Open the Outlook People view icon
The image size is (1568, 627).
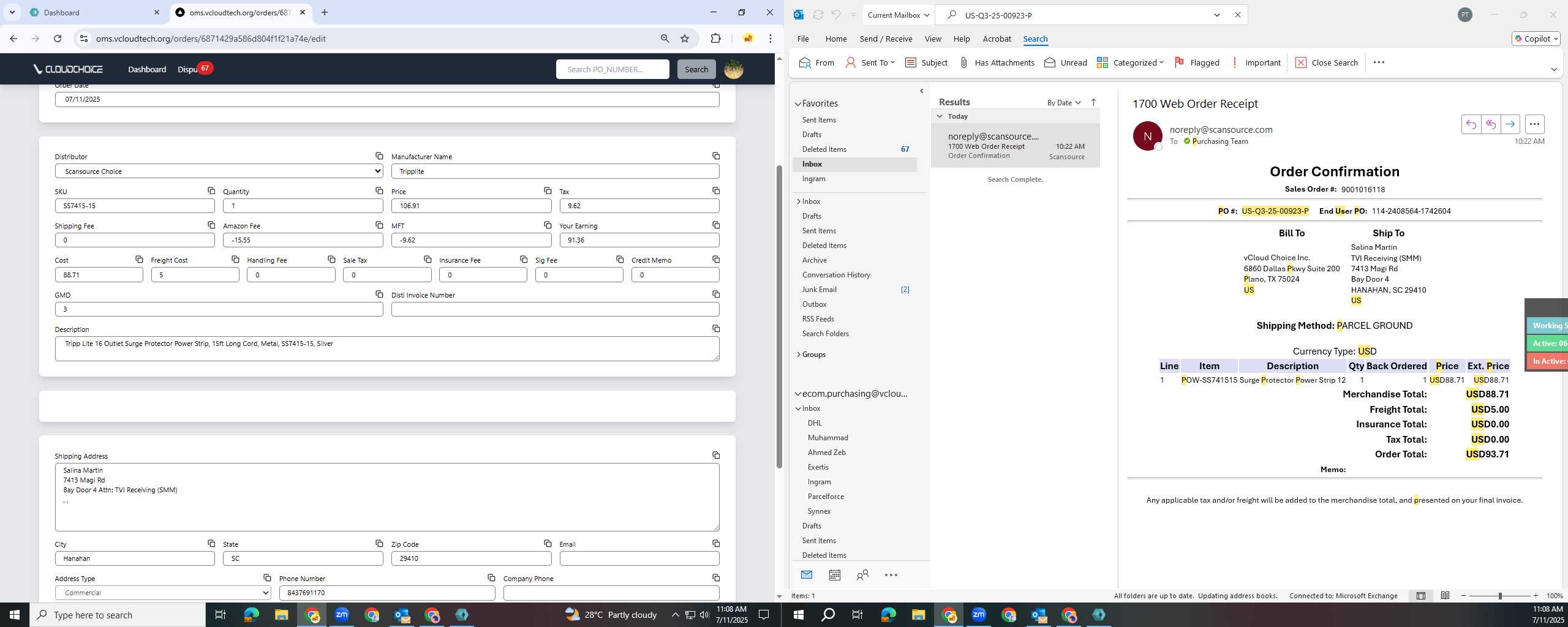click(x=862, y=575)
